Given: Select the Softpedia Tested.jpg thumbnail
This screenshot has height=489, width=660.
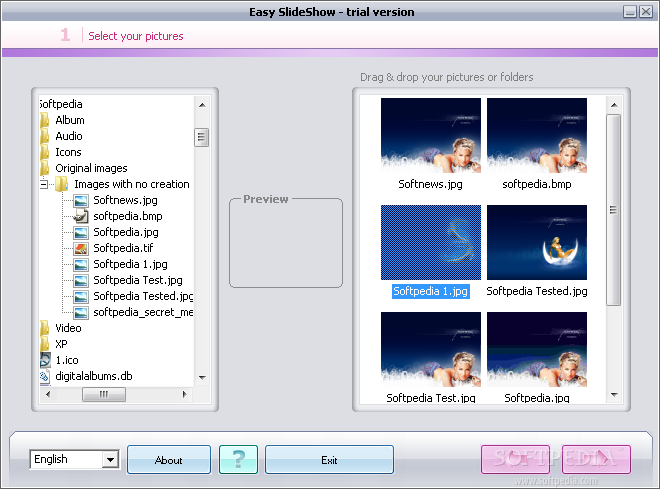Looking at the screenshot, I should click(x=537, y=242).
